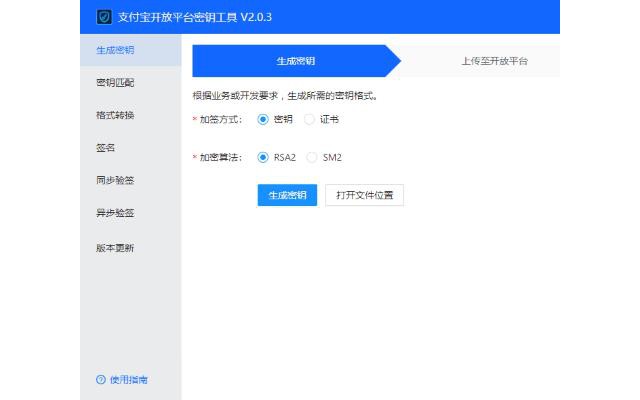
Task: Click the question mark icon beside 使用指南
Action: pyautogui.click(x=101, y=380)
